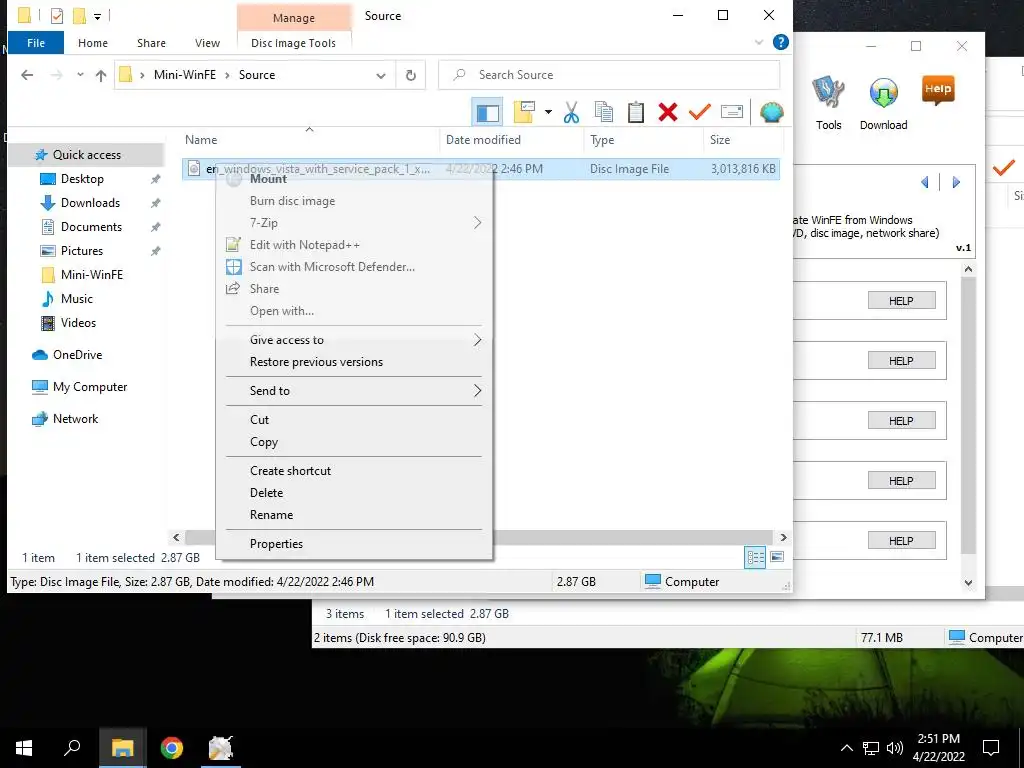Open the Windows Start menu
The height and width of the screenshot is (768, 1024).
pyautogui.click(x=24, y=748)
